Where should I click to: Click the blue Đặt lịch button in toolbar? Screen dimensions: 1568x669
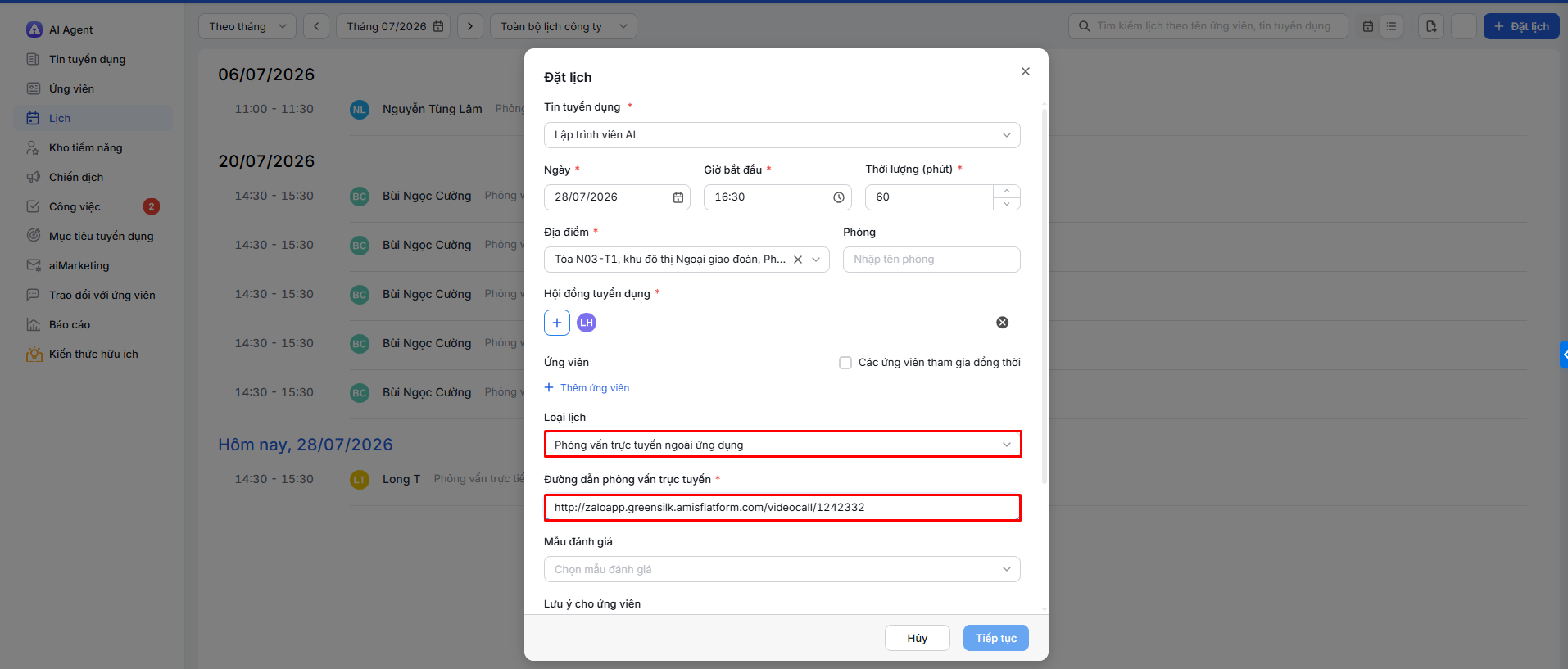point(1521,26)
